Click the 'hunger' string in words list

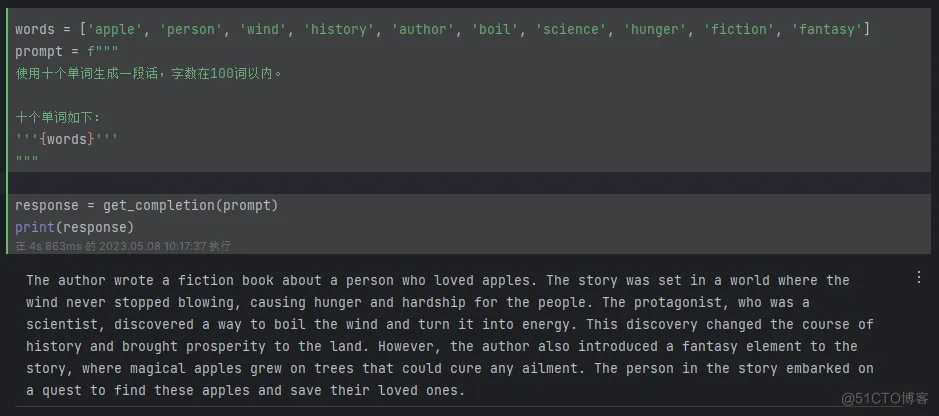(654, 30)
